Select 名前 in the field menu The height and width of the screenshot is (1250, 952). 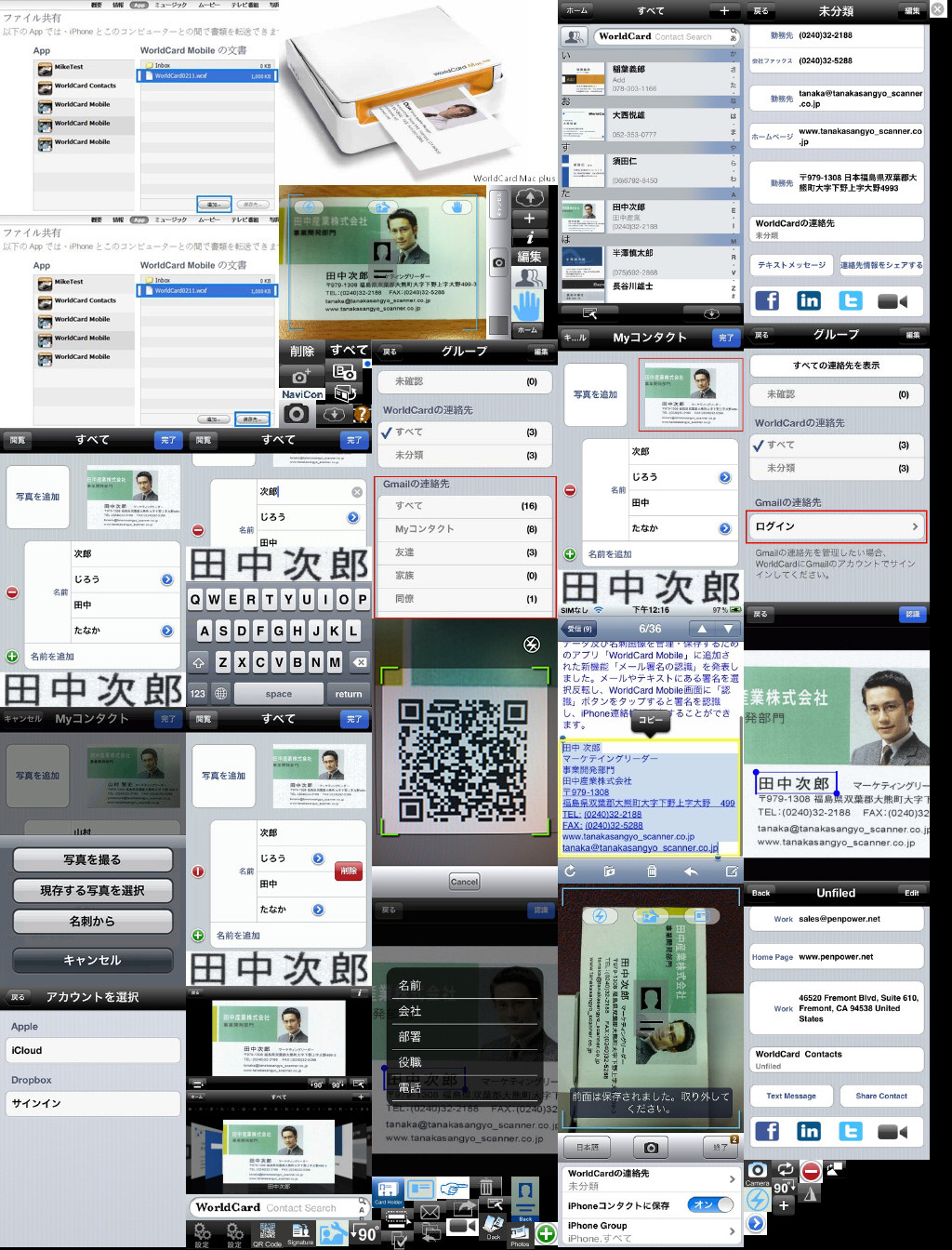(x=410, y=986)
